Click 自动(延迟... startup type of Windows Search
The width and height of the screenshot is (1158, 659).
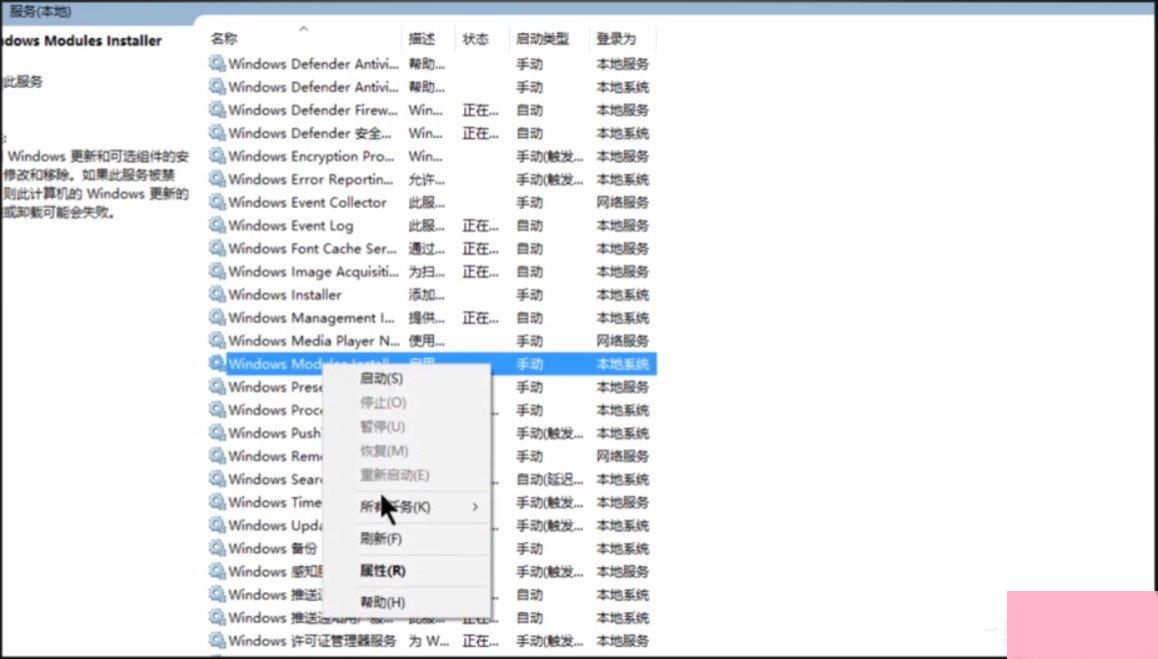tap(549, 479)
